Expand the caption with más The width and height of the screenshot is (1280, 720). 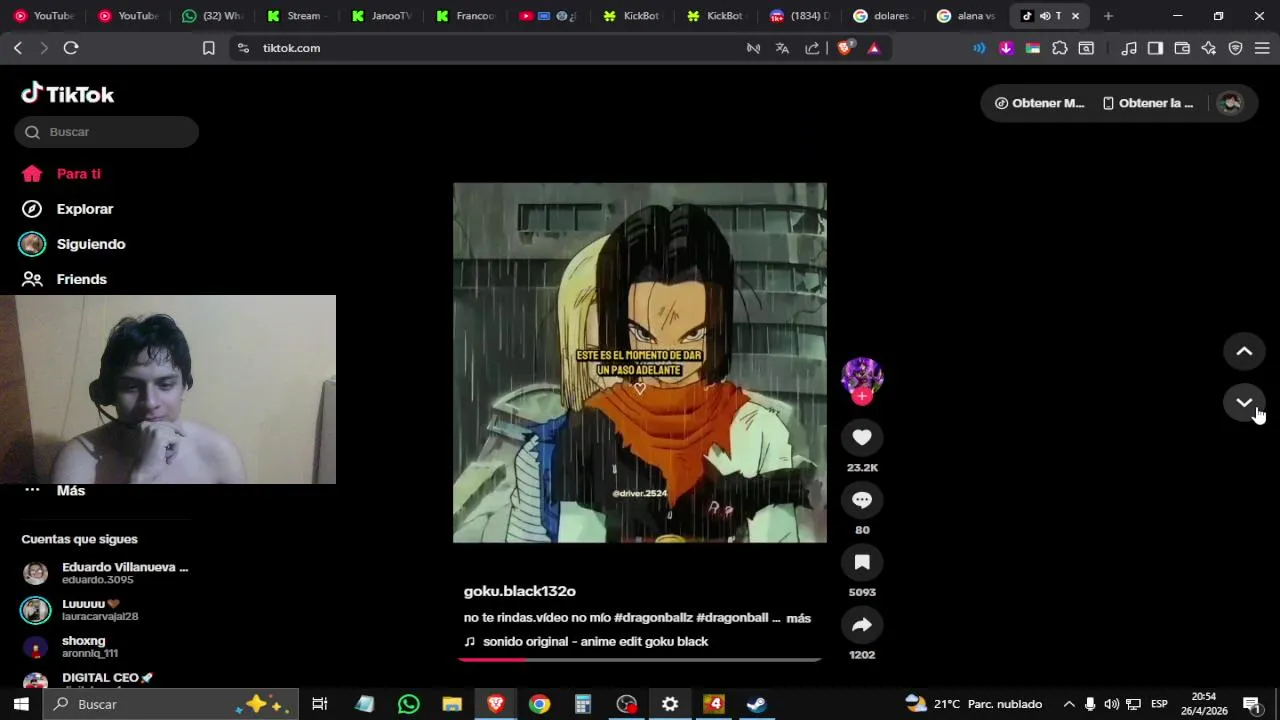[x=799, y=618]
